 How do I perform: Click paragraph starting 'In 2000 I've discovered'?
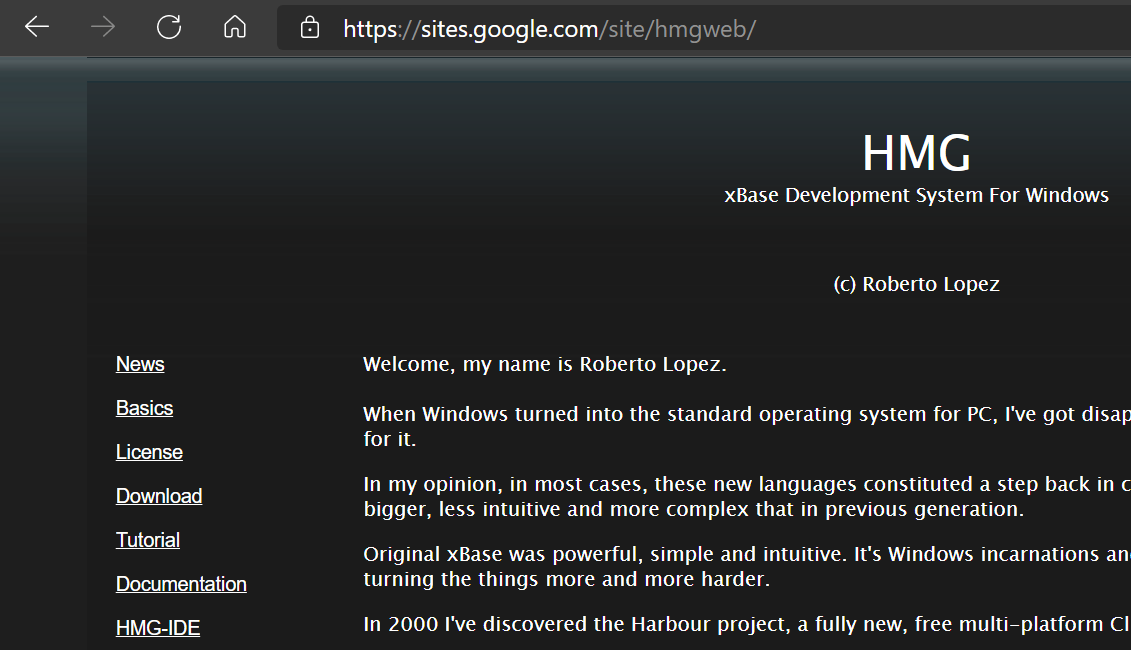point(747,624)
